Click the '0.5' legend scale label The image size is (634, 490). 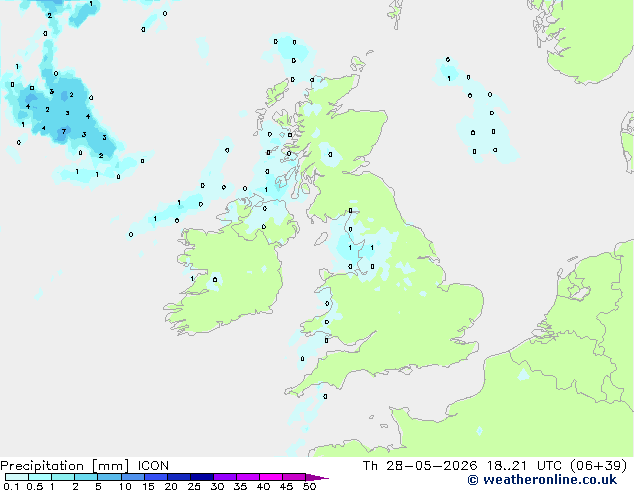pyautogui.click(x=34, y=486)
